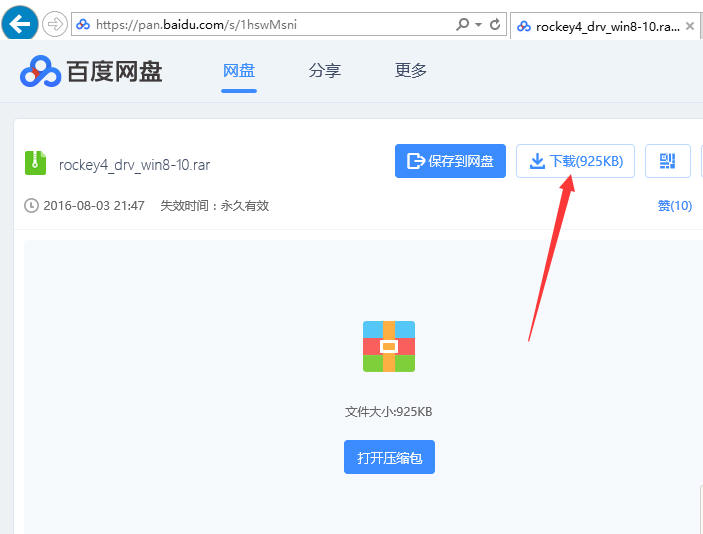Click the browser Forward arrow button
This screenshot has height=534, width=703.
pyautogui.click(x=55, y=24)
